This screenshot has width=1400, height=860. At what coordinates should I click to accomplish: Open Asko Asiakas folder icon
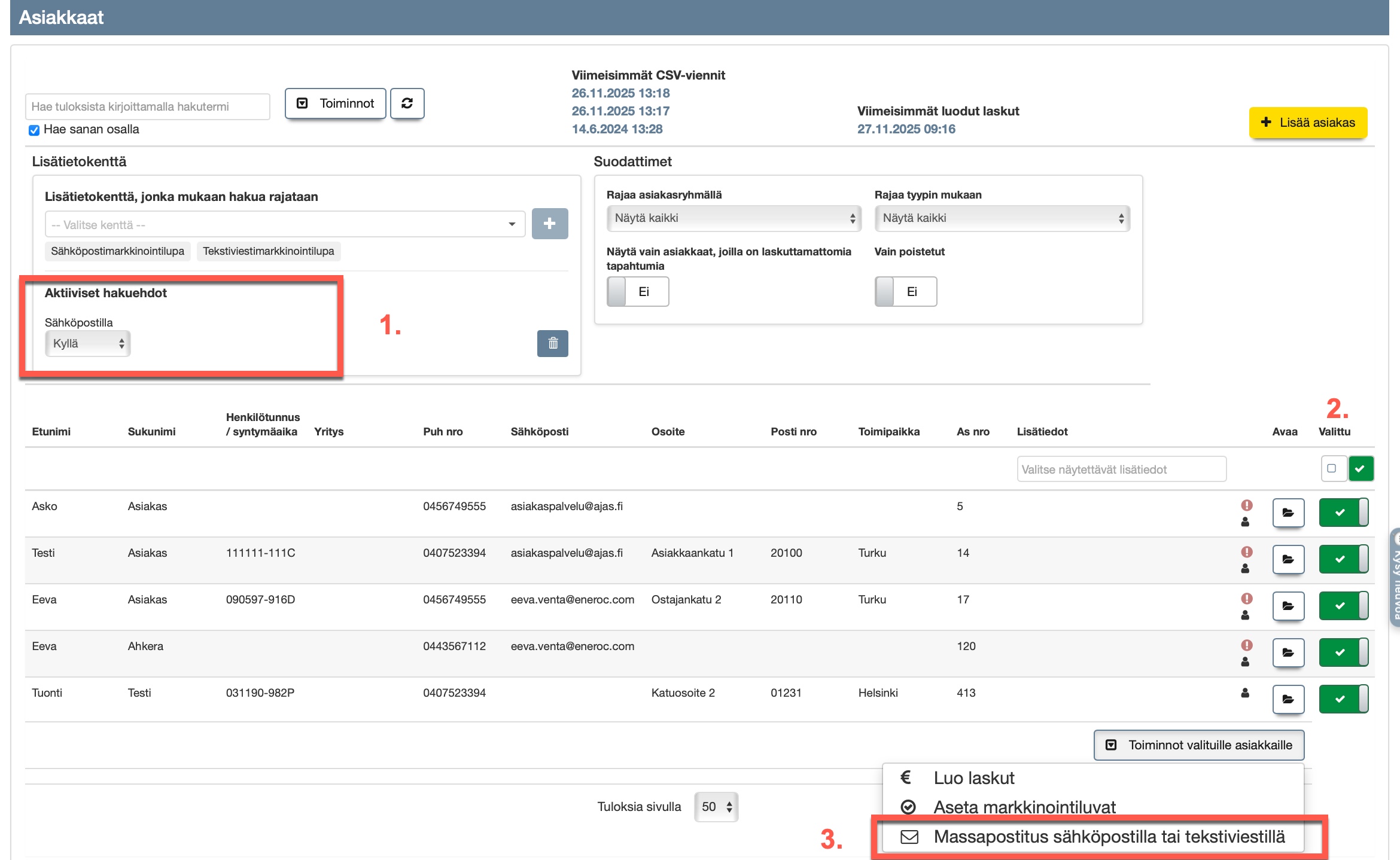[x=1288, y=513]
